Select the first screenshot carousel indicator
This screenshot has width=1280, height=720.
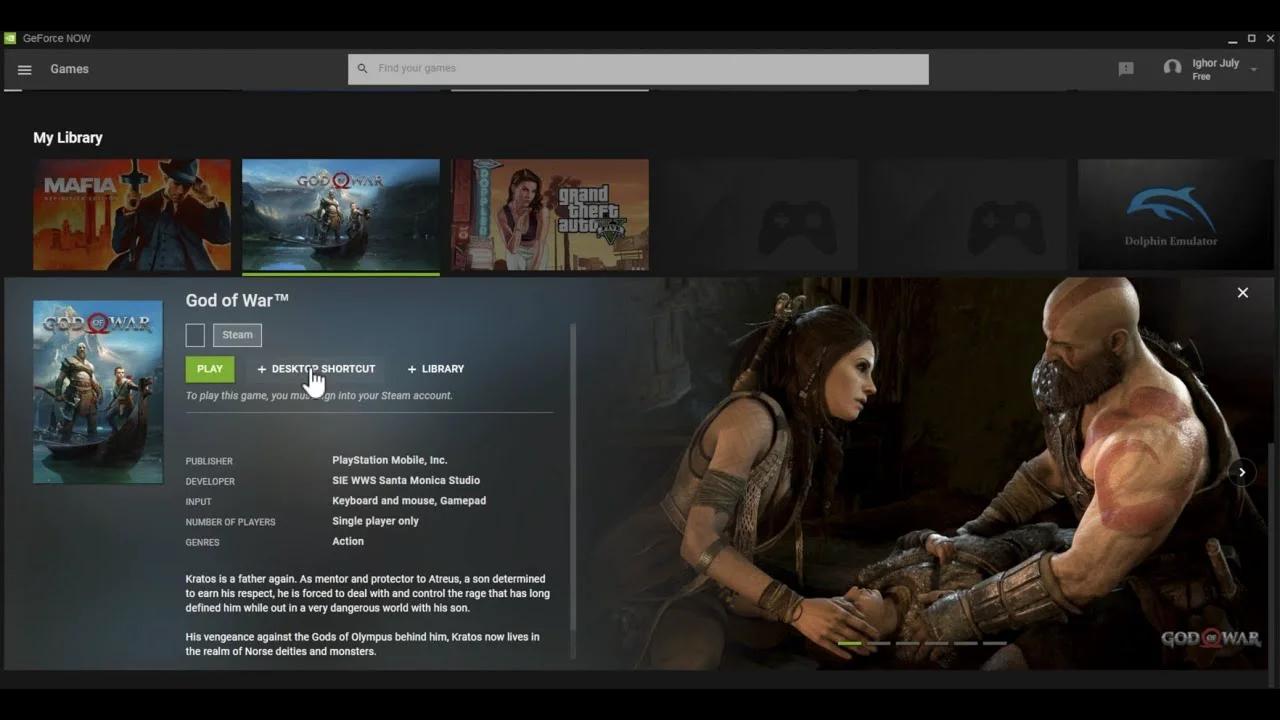pos(849,643)
